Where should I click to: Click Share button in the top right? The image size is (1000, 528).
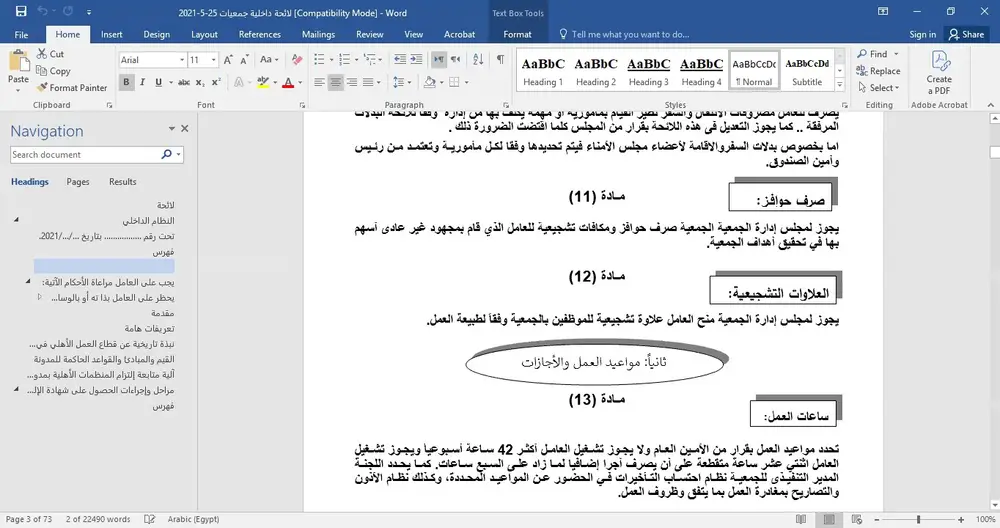[x=966, y=34]
